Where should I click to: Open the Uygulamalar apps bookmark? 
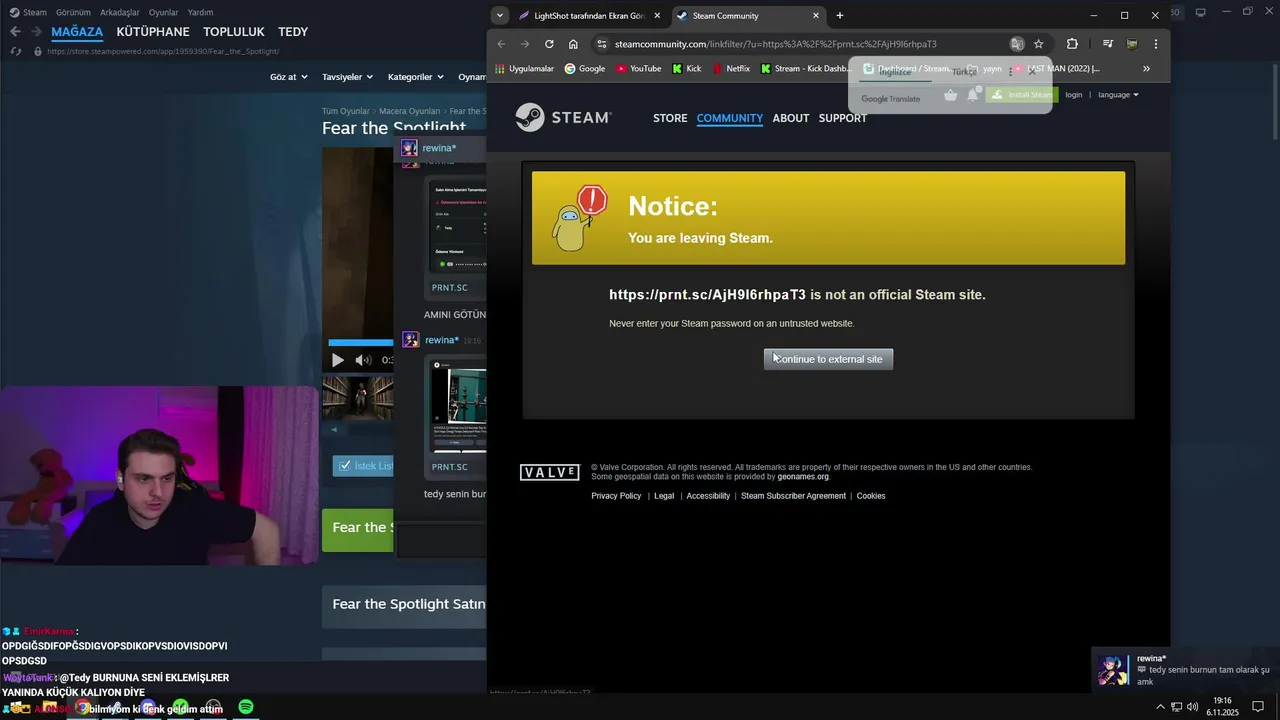tap(525, 69)
